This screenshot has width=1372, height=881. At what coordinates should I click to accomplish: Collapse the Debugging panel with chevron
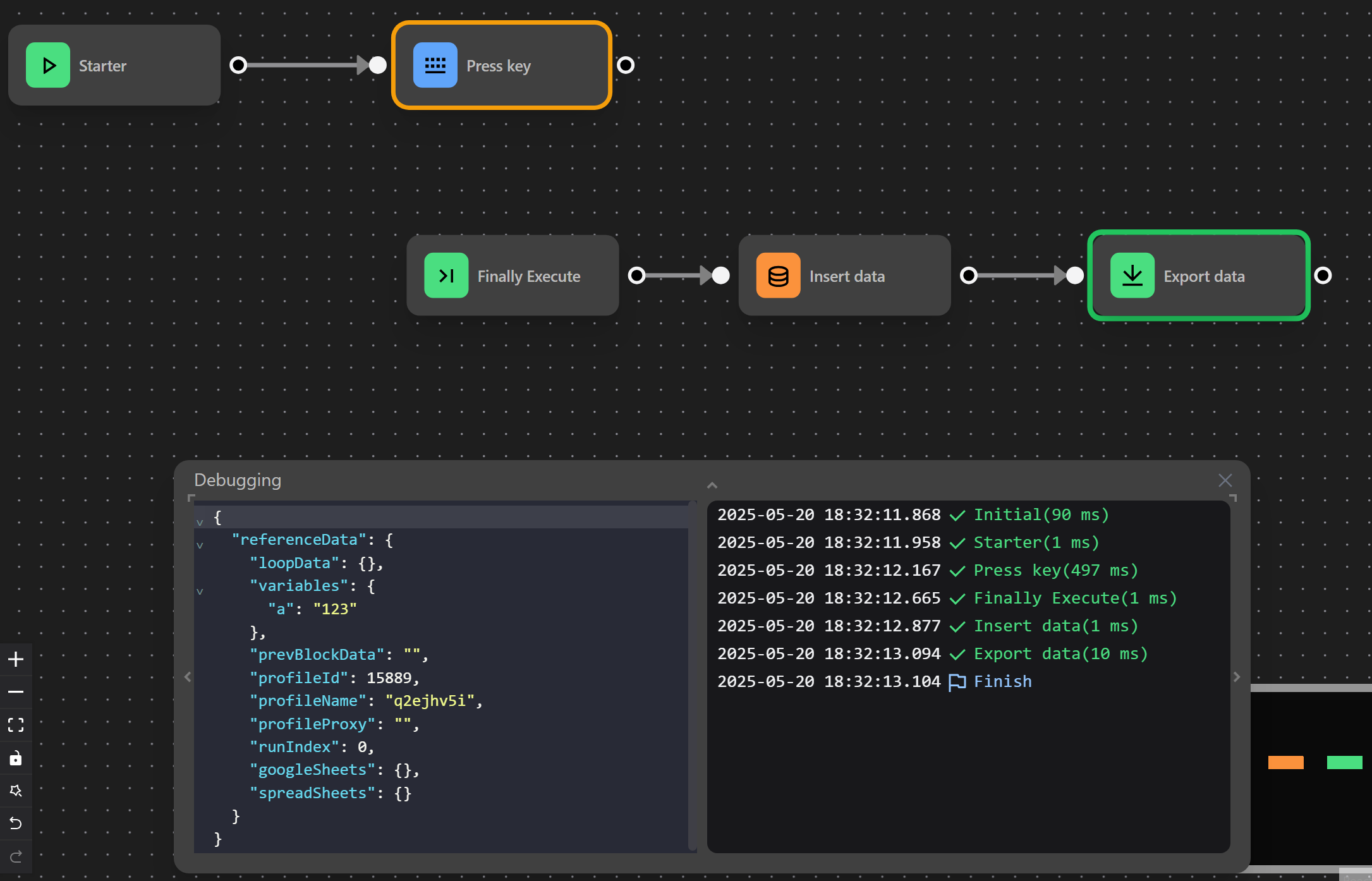point(712,485)
